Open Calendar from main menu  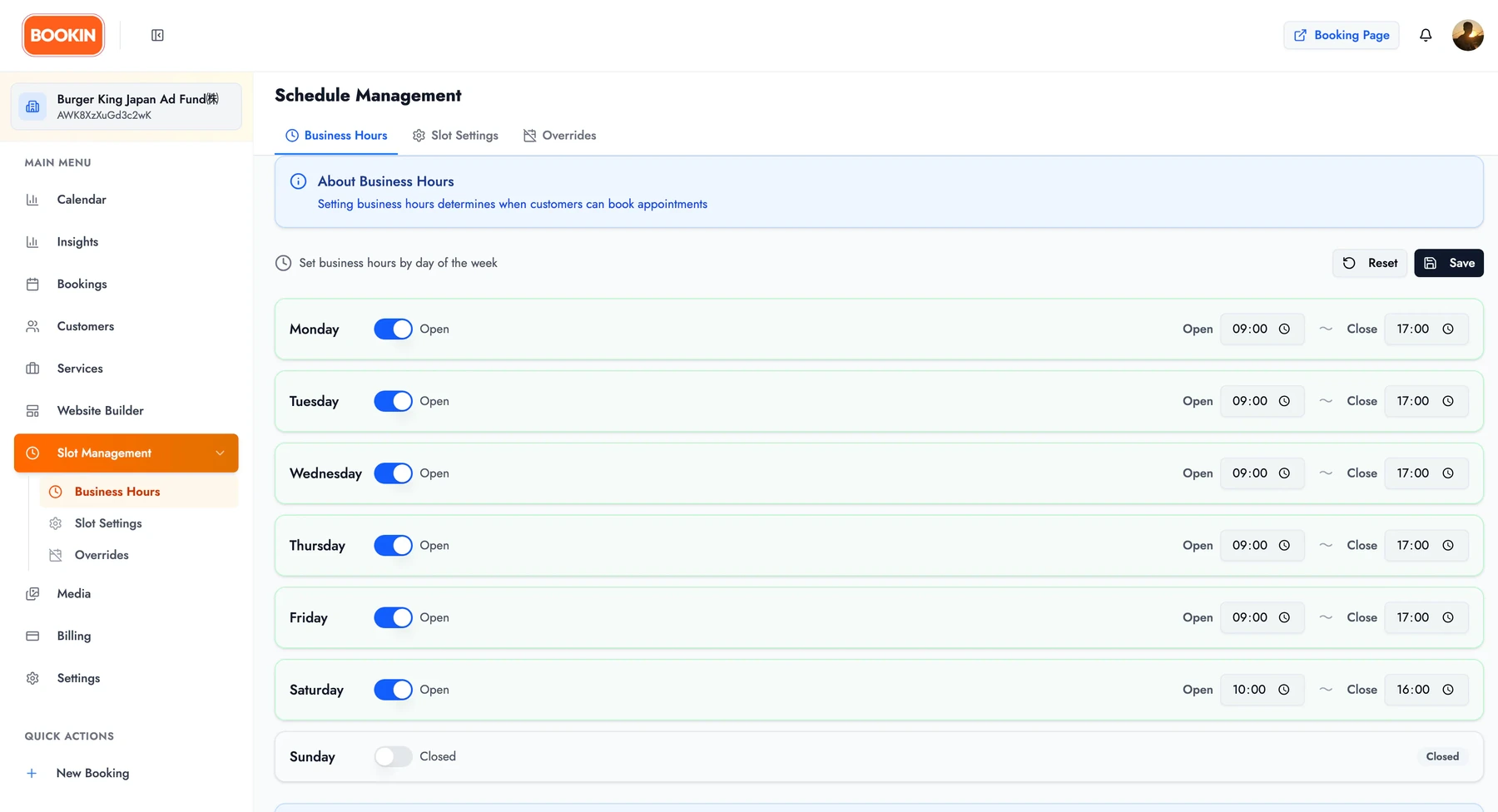point(126,200)
